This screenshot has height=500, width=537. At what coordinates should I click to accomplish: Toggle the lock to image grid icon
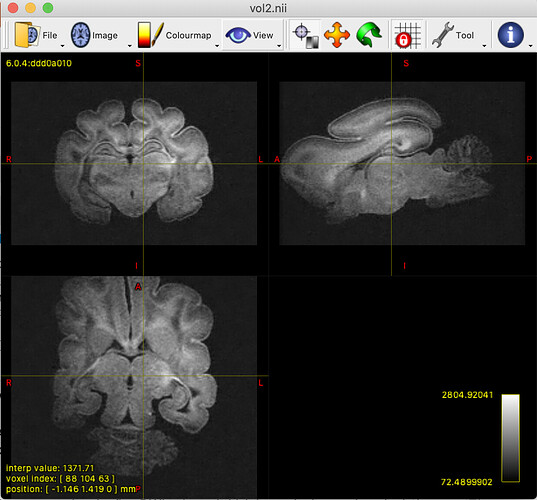tap(407, 35)
